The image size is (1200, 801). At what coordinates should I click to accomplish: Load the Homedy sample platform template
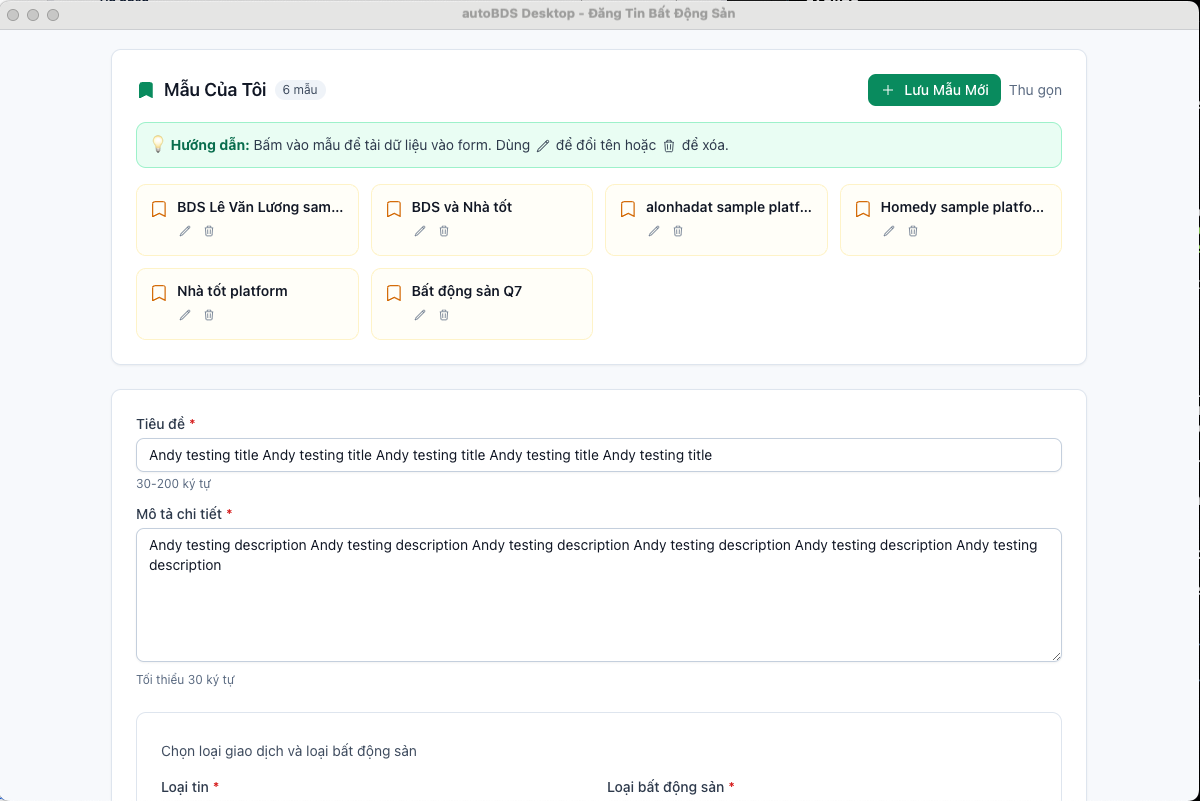pyautogui.click(x=951, y=220)
